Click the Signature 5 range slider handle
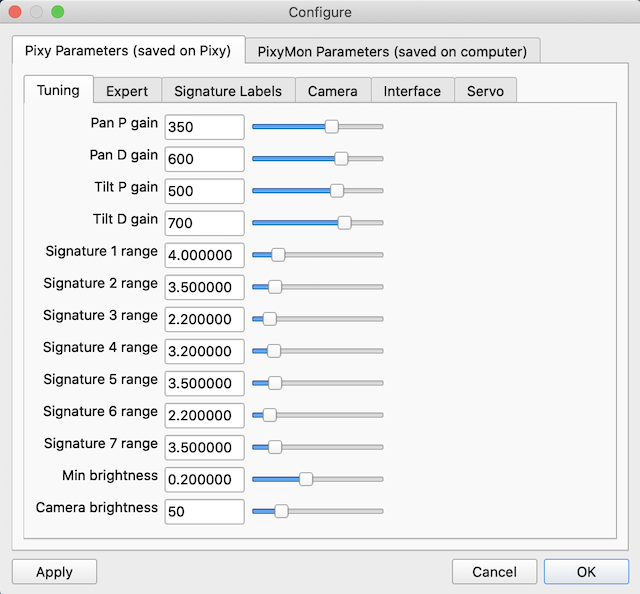The height and width of the screenshot is (594, 640). click(x=275, y=382)
